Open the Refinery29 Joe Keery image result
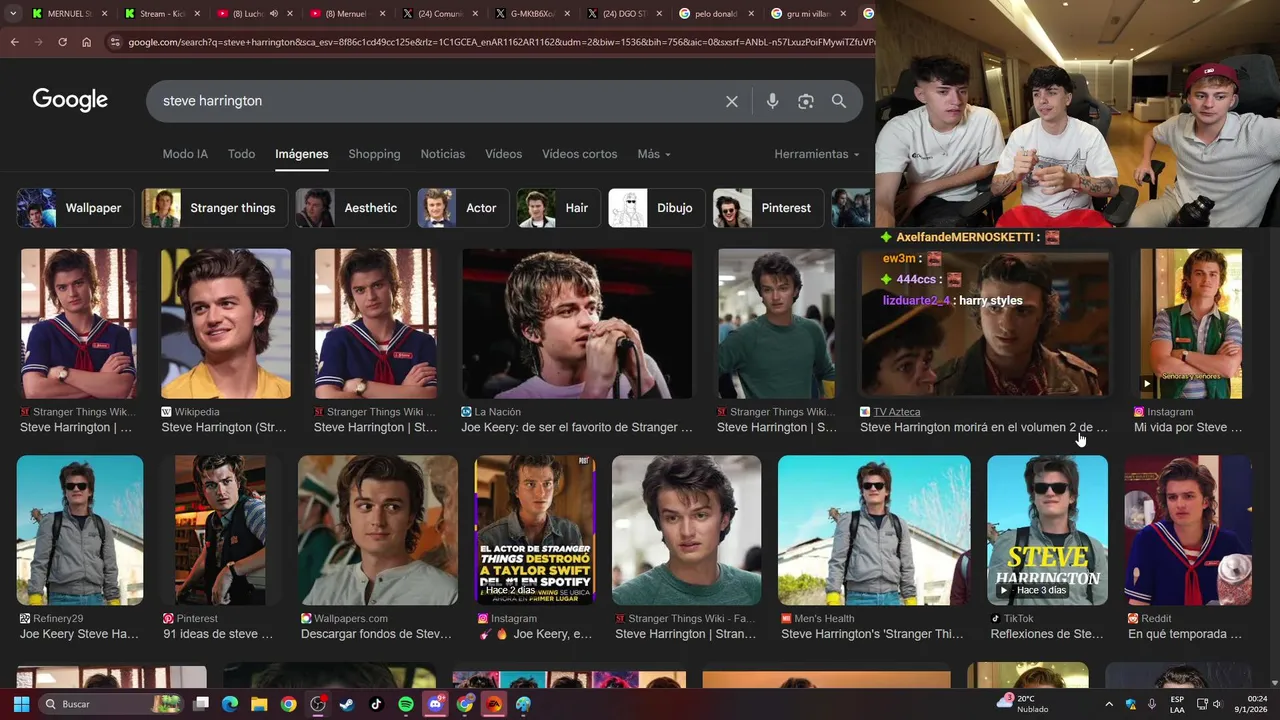 [80, 530]
